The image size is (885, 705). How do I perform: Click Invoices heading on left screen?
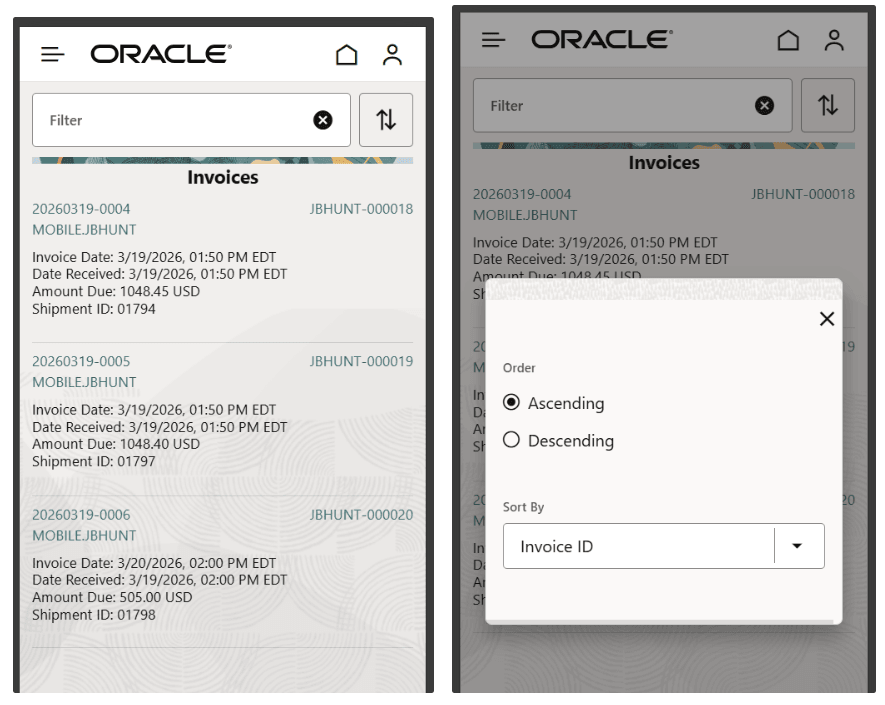(x=223, y=177)
